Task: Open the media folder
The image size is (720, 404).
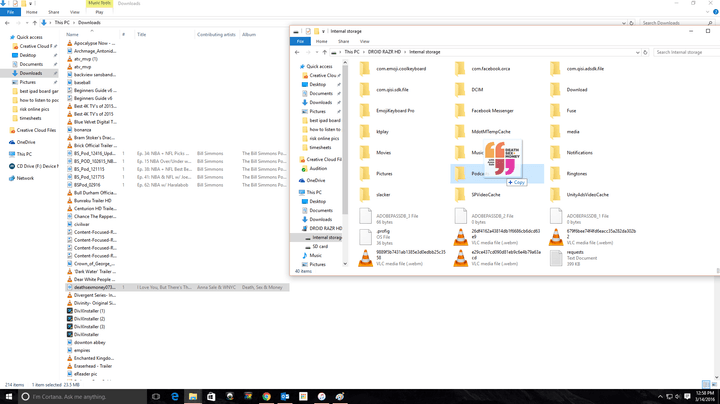Action: click(565, 132)
